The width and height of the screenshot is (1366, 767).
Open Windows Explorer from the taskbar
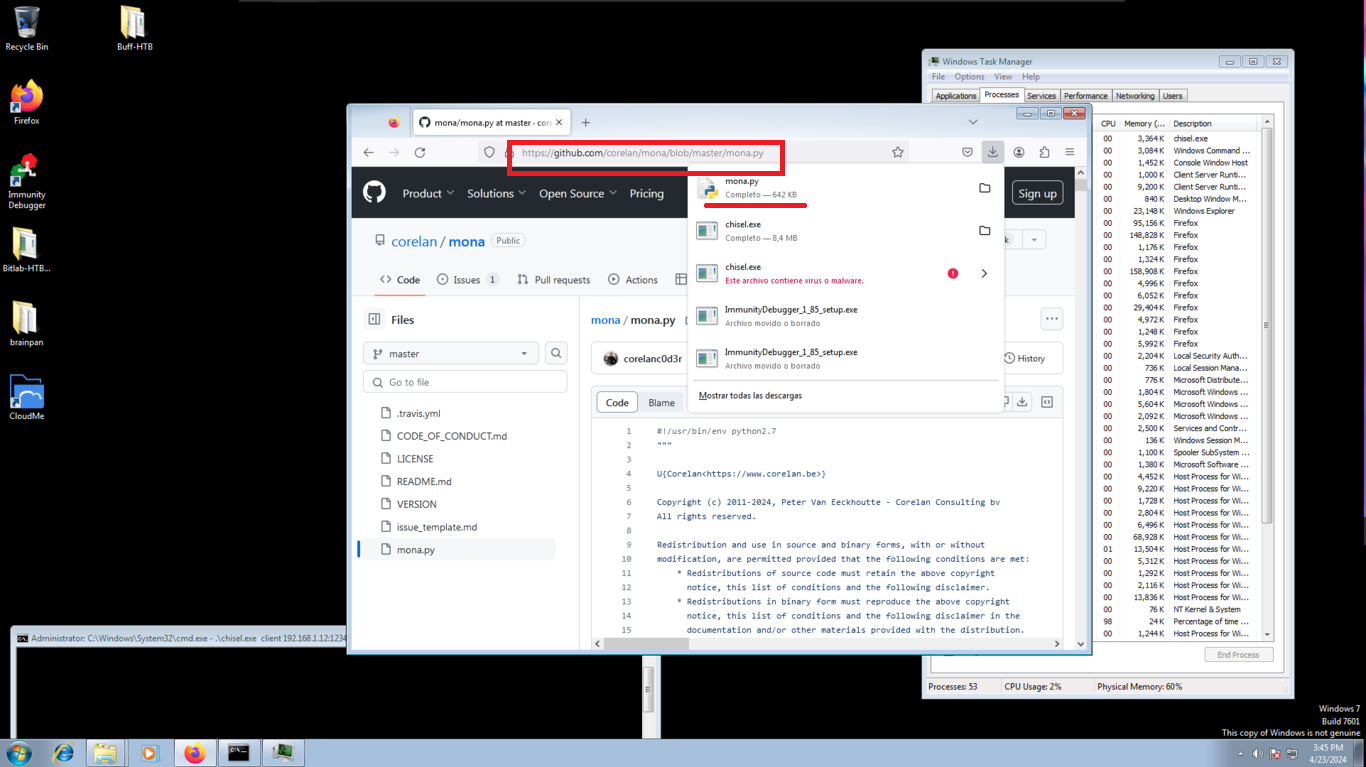[x=105, y=753]
